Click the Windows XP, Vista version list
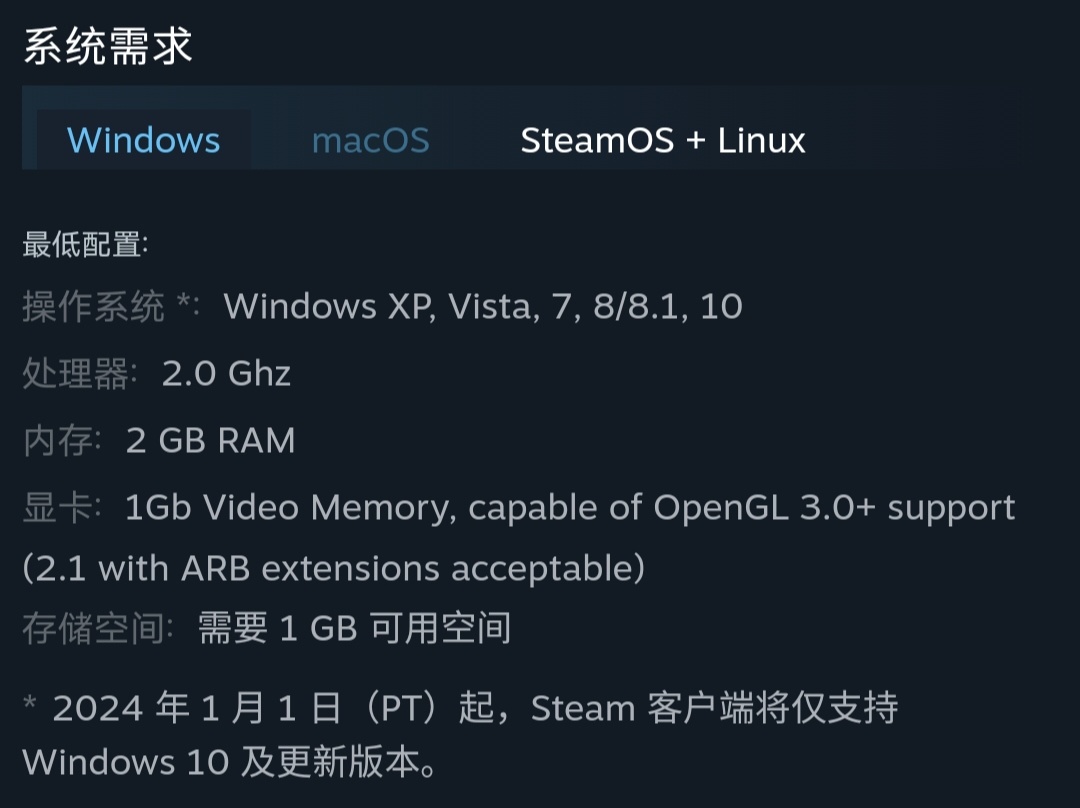 pos(483,306)
